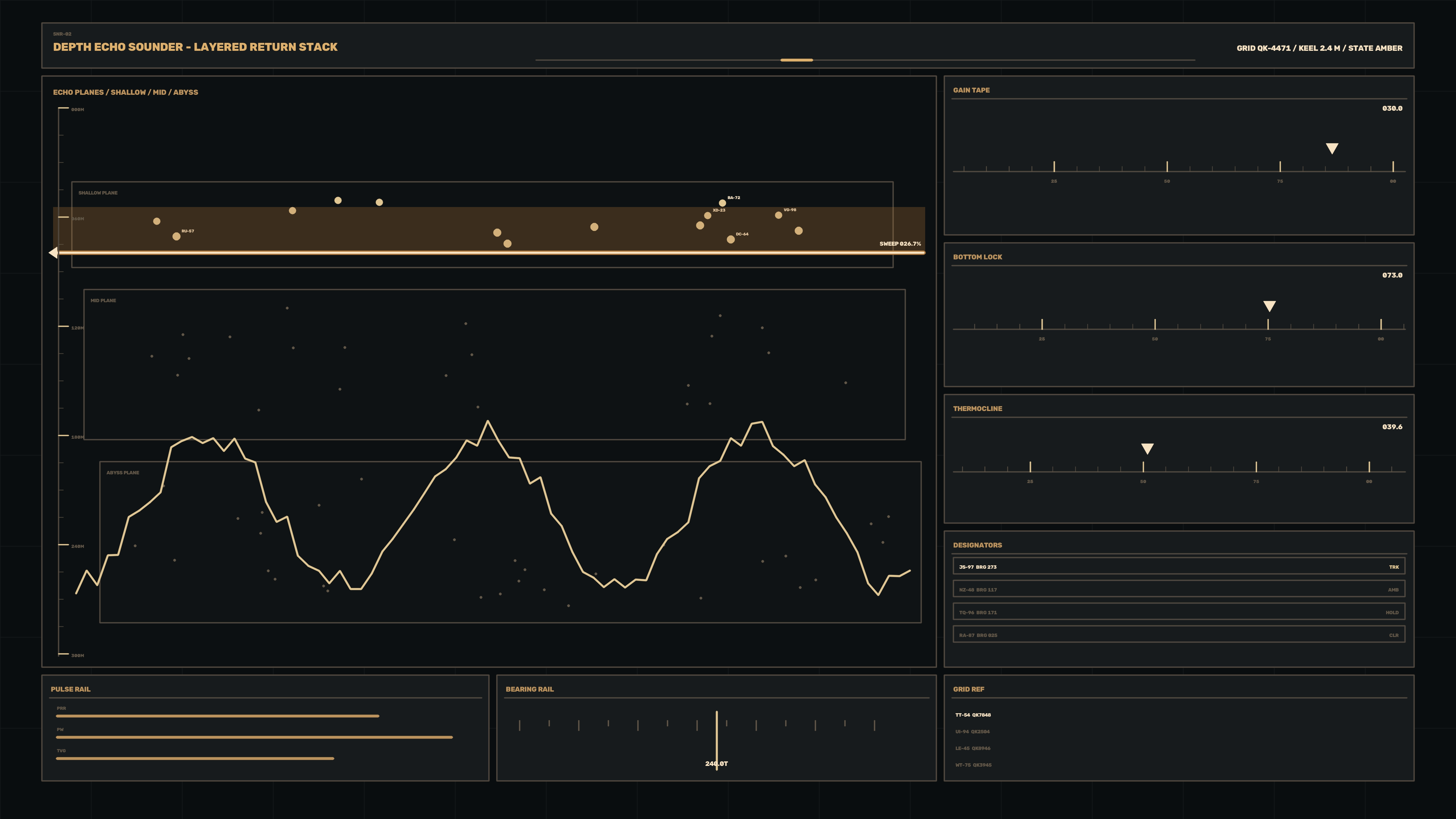Click the Bottom Lock triangle pointer

pos(1269,306)
